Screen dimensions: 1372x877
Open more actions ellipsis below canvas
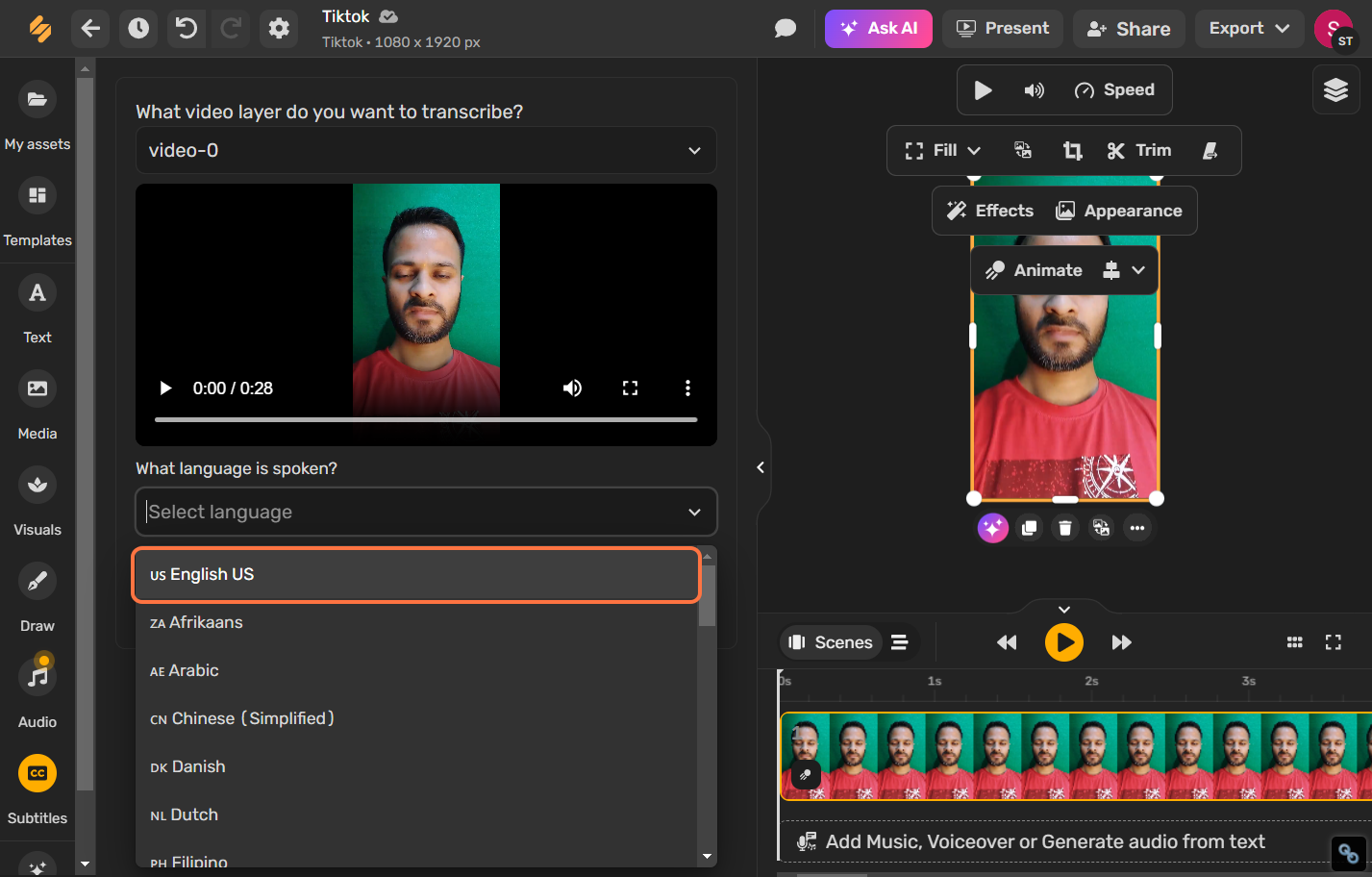[1137, 528]
